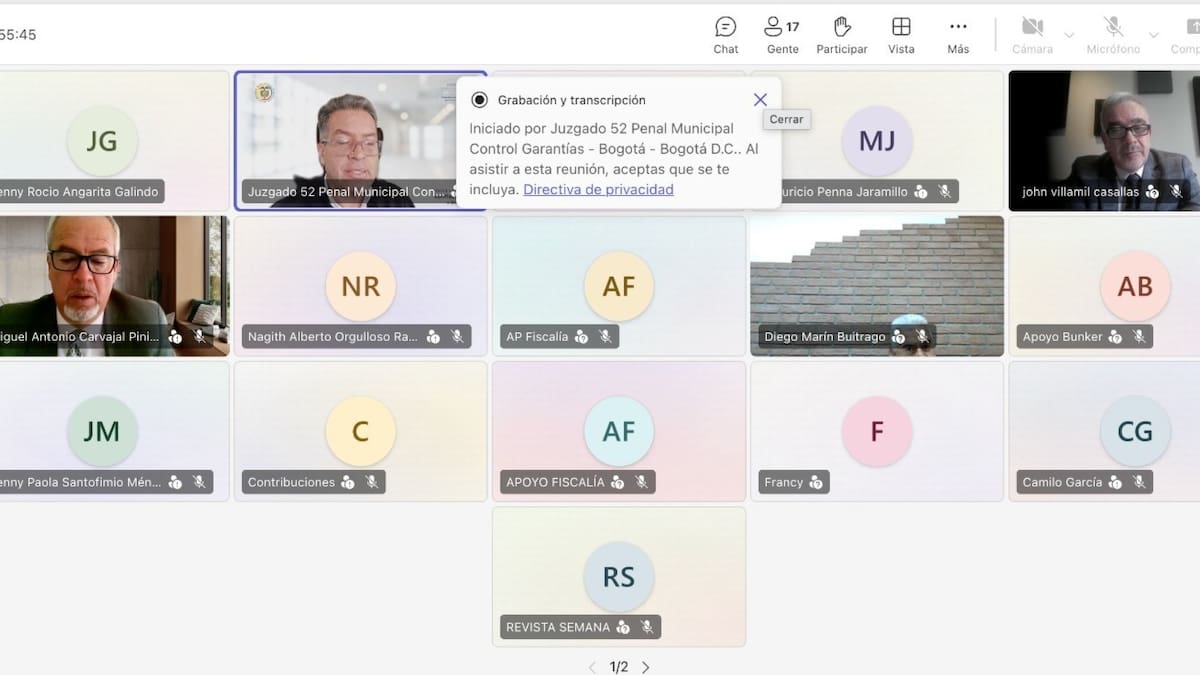The height and width of the screenshot is (675, 1200).
Task: Open the Chat panel
Action: (726, 35)
